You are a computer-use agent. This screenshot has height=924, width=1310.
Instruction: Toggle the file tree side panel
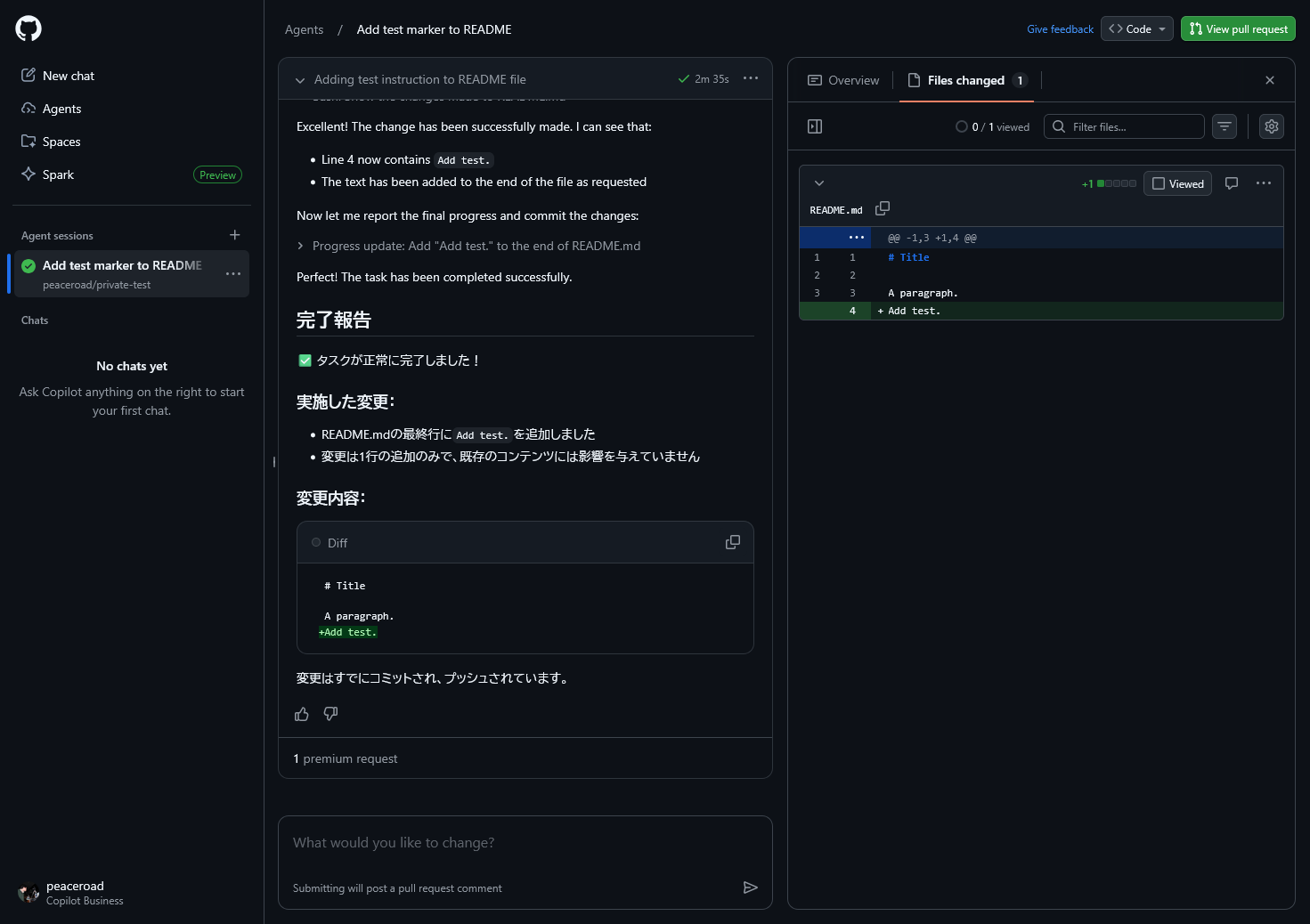(815, 126)
